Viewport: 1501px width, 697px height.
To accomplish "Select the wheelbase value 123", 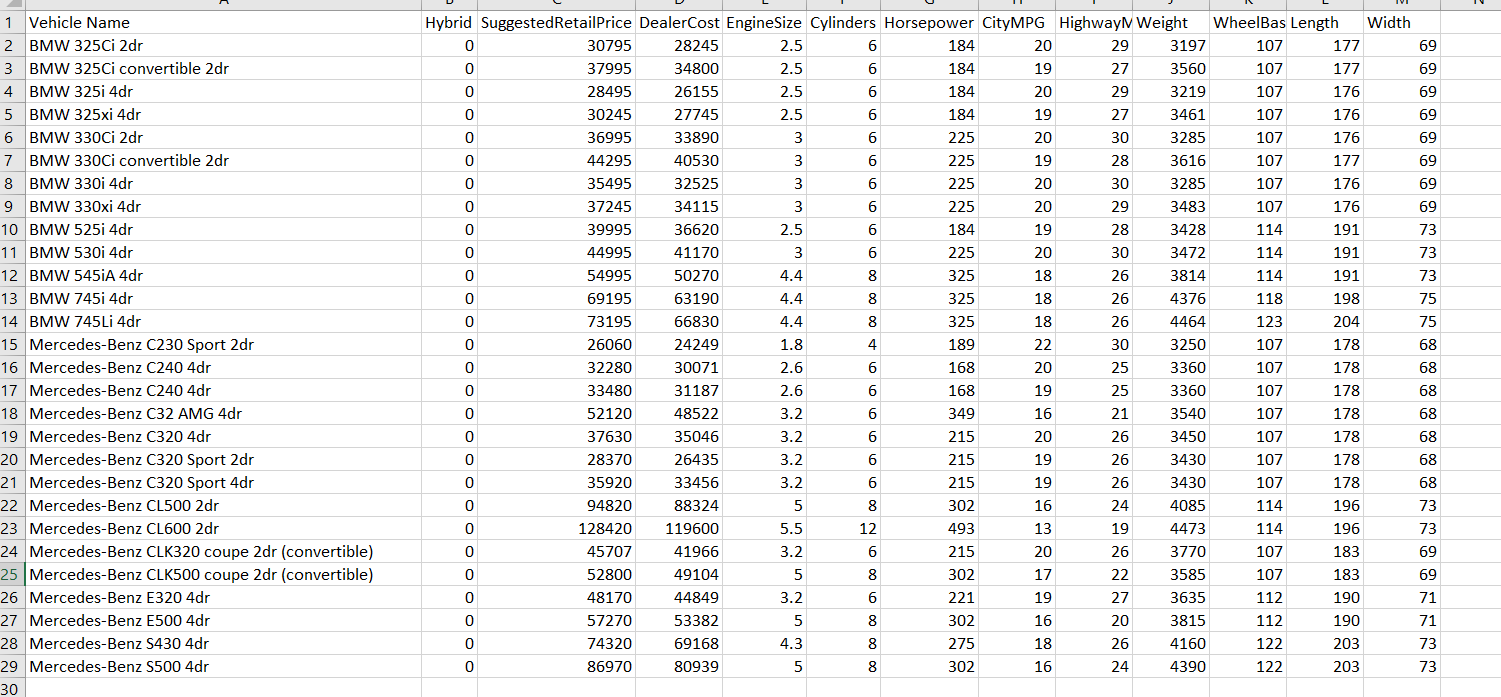I will (1248, 321).
